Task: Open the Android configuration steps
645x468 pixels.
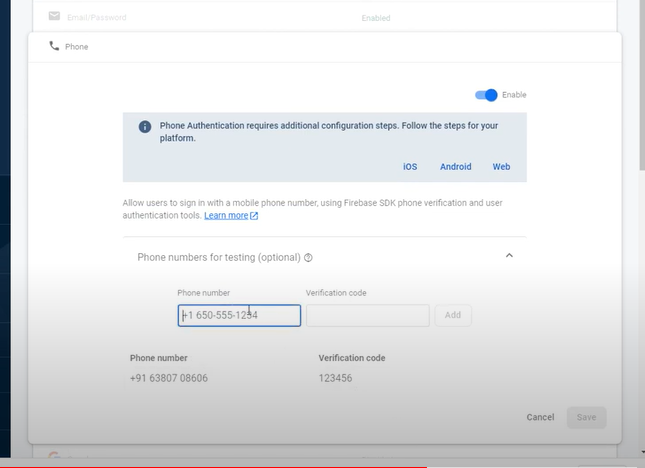Action: 455,167
